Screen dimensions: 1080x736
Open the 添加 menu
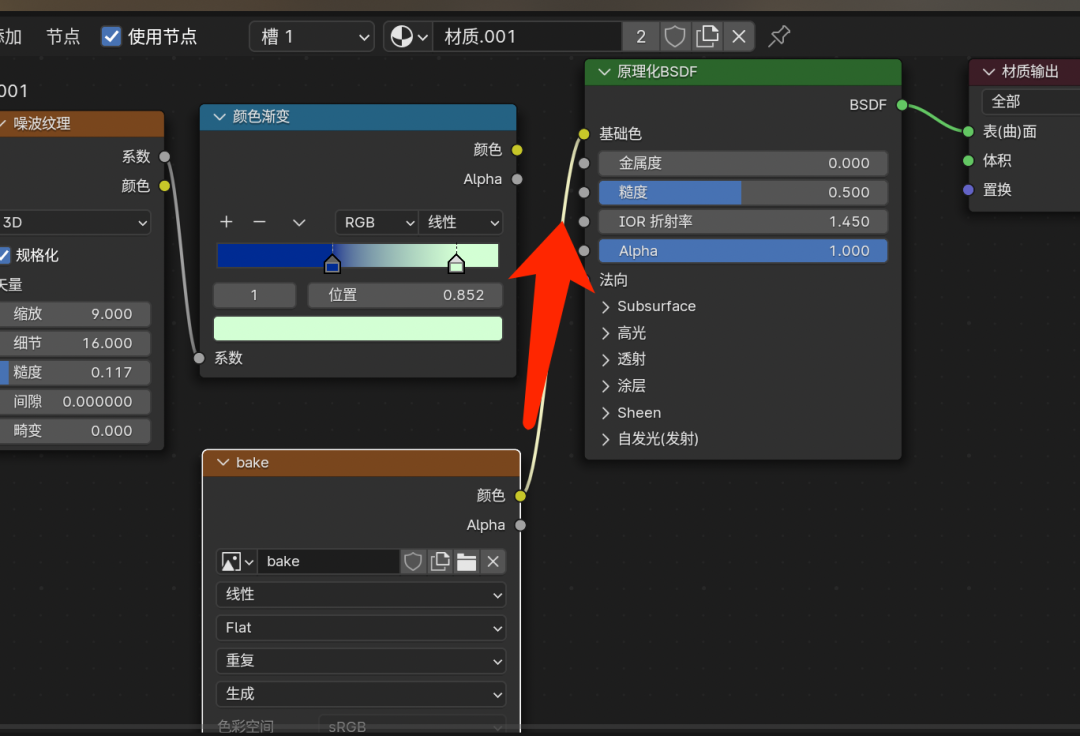pyautogui.click(x=10, y=36)
